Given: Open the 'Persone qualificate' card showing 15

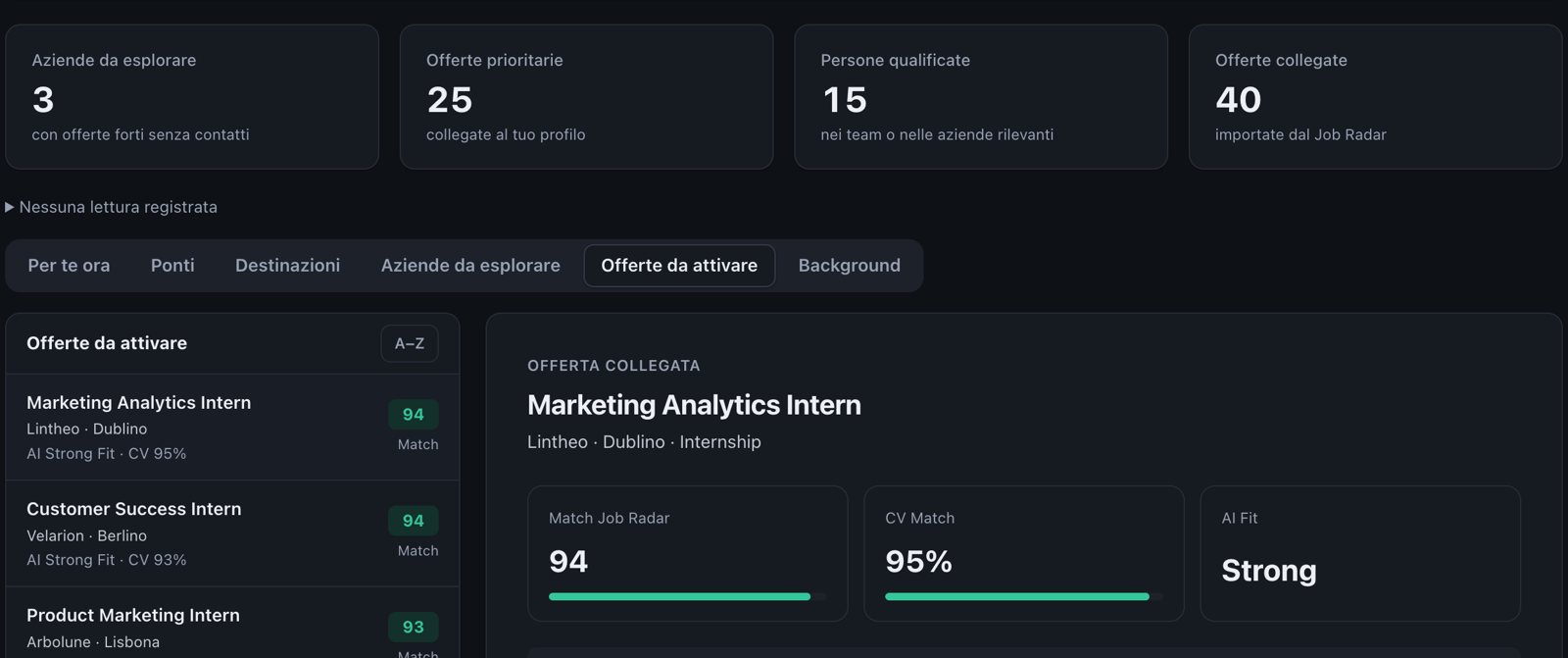Looking at the screenshot, I should (981, 97).
